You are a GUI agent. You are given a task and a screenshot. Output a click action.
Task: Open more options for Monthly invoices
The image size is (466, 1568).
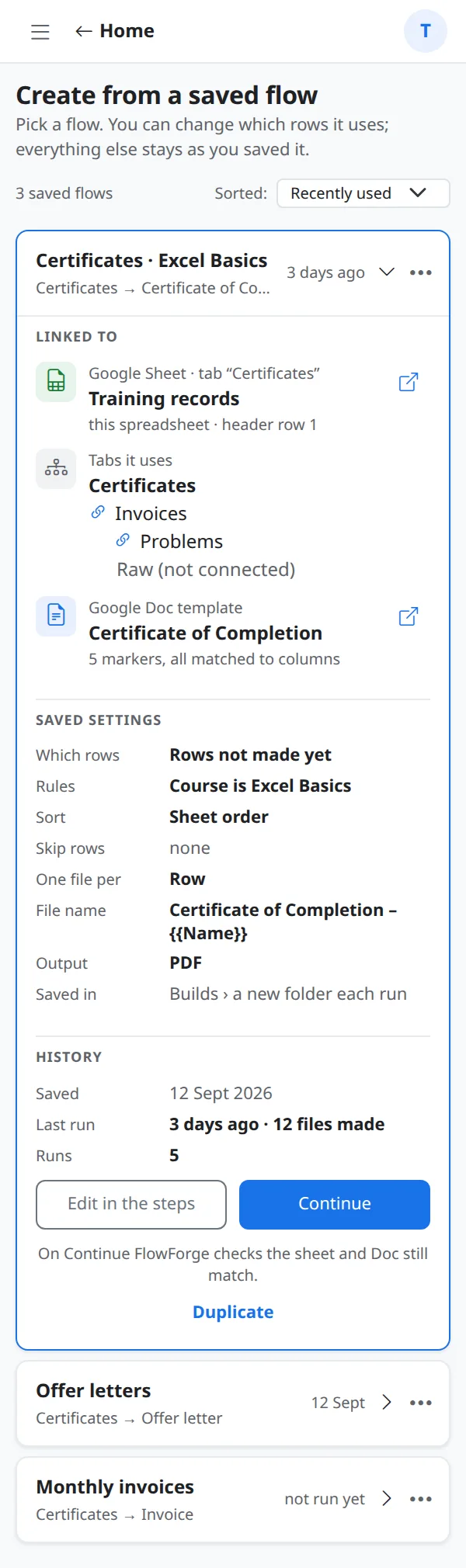pyautogui.click(x=421, y=1499)
